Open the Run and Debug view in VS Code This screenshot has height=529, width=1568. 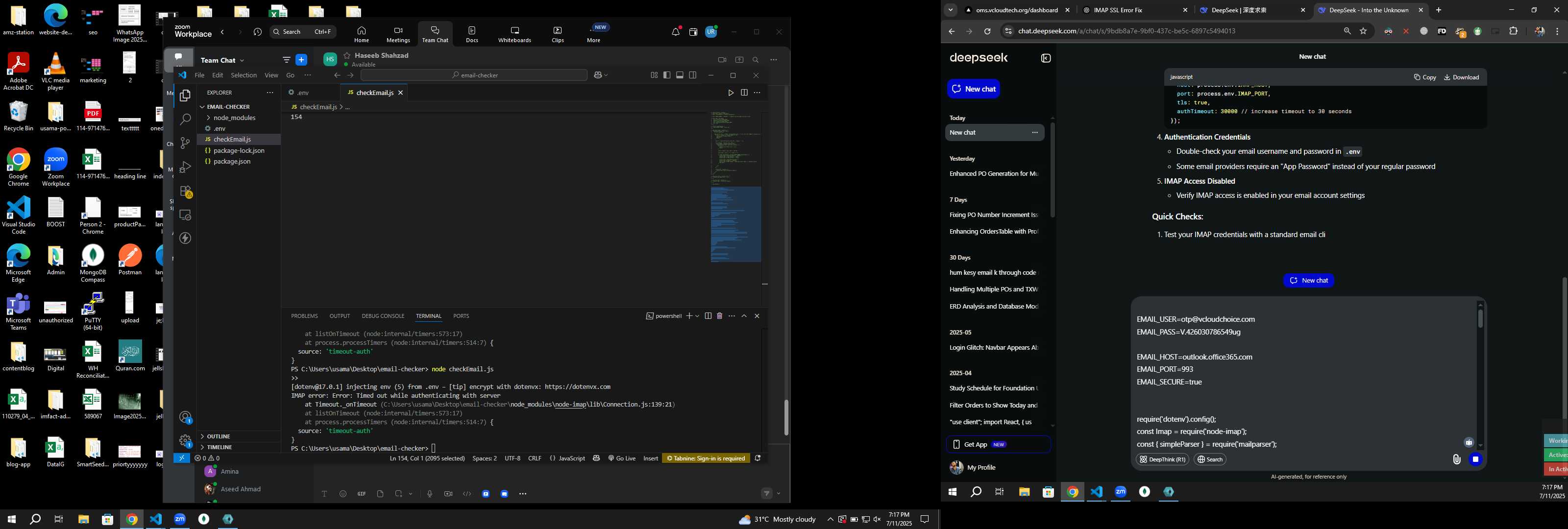pos(185,167)
